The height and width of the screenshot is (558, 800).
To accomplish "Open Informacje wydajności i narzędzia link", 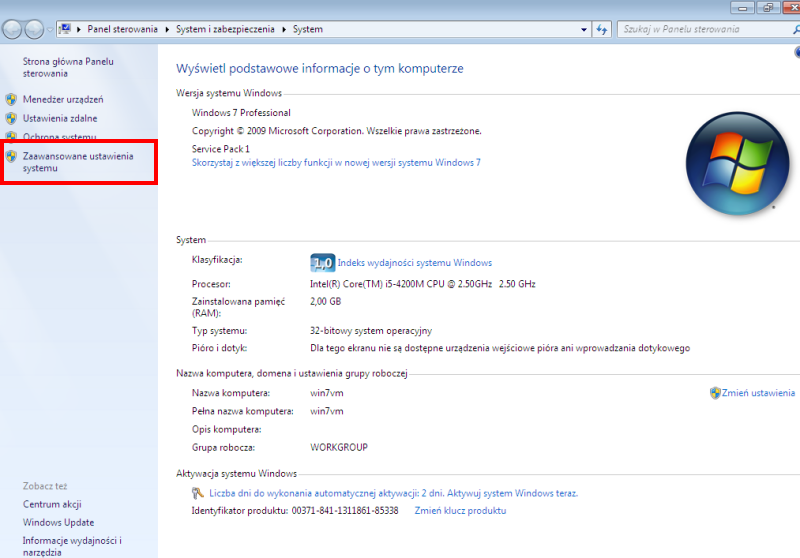I will click(72, 546).
